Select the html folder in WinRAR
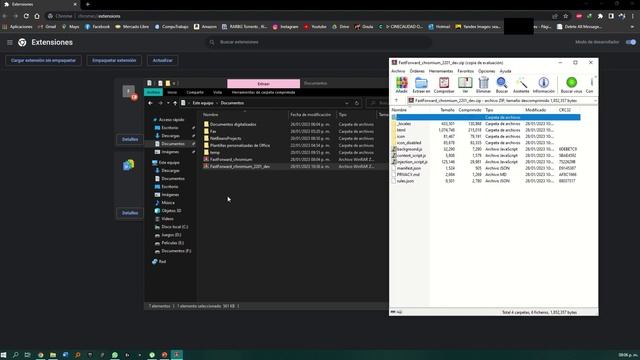This screenshot has width=640, height=360. (402, 130)
